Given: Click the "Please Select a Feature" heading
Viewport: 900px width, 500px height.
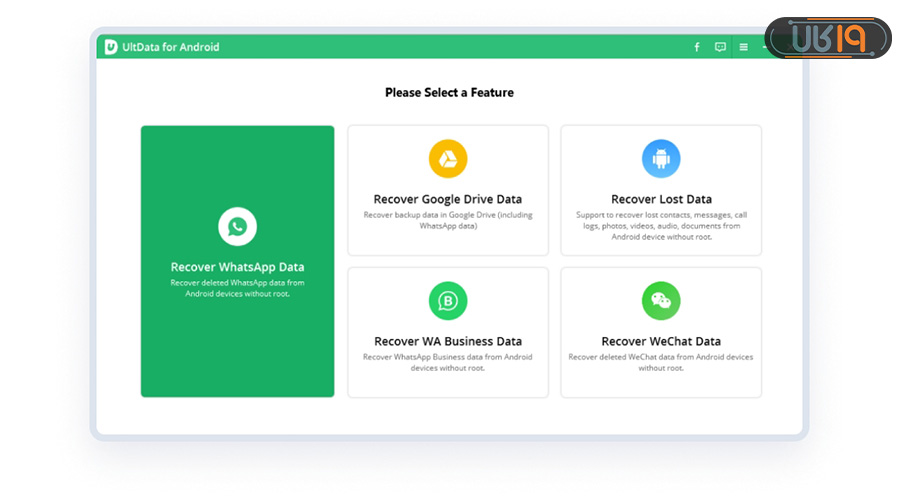Looking at the screenshot, I should [449, 93].
